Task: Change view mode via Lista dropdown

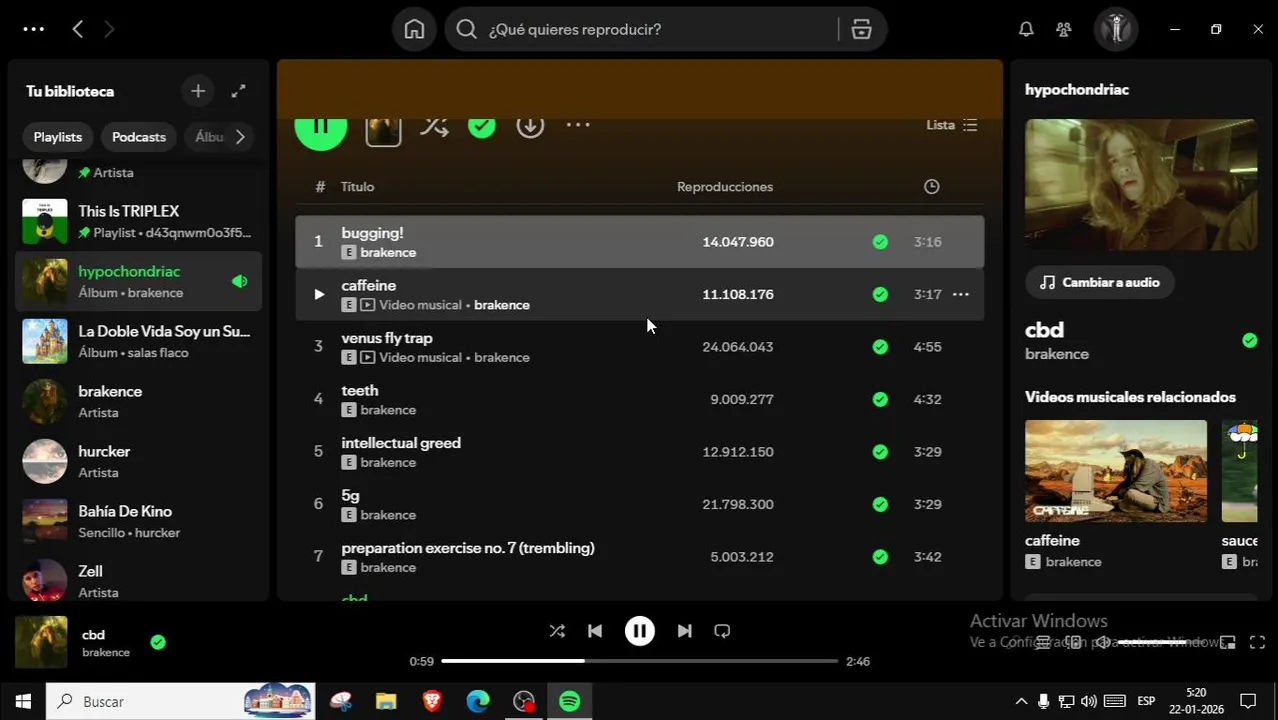Action: click(951, 125)
